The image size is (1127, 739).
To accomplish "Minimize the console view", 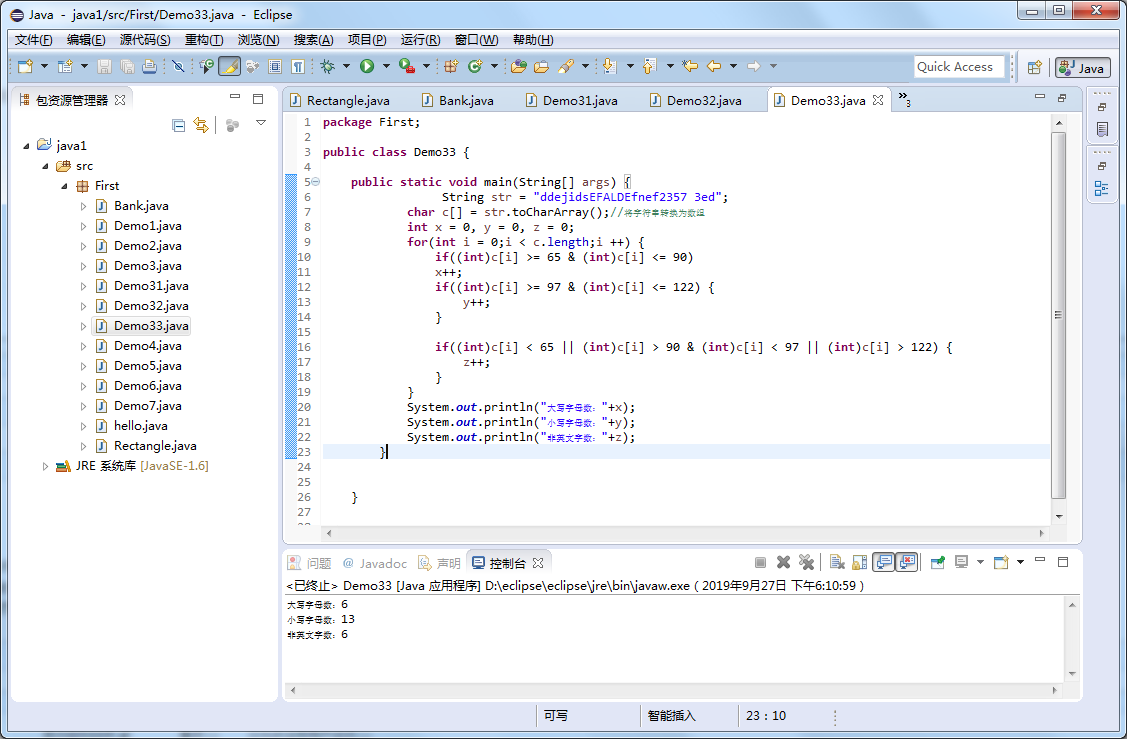I will [x=1039, y=560].
